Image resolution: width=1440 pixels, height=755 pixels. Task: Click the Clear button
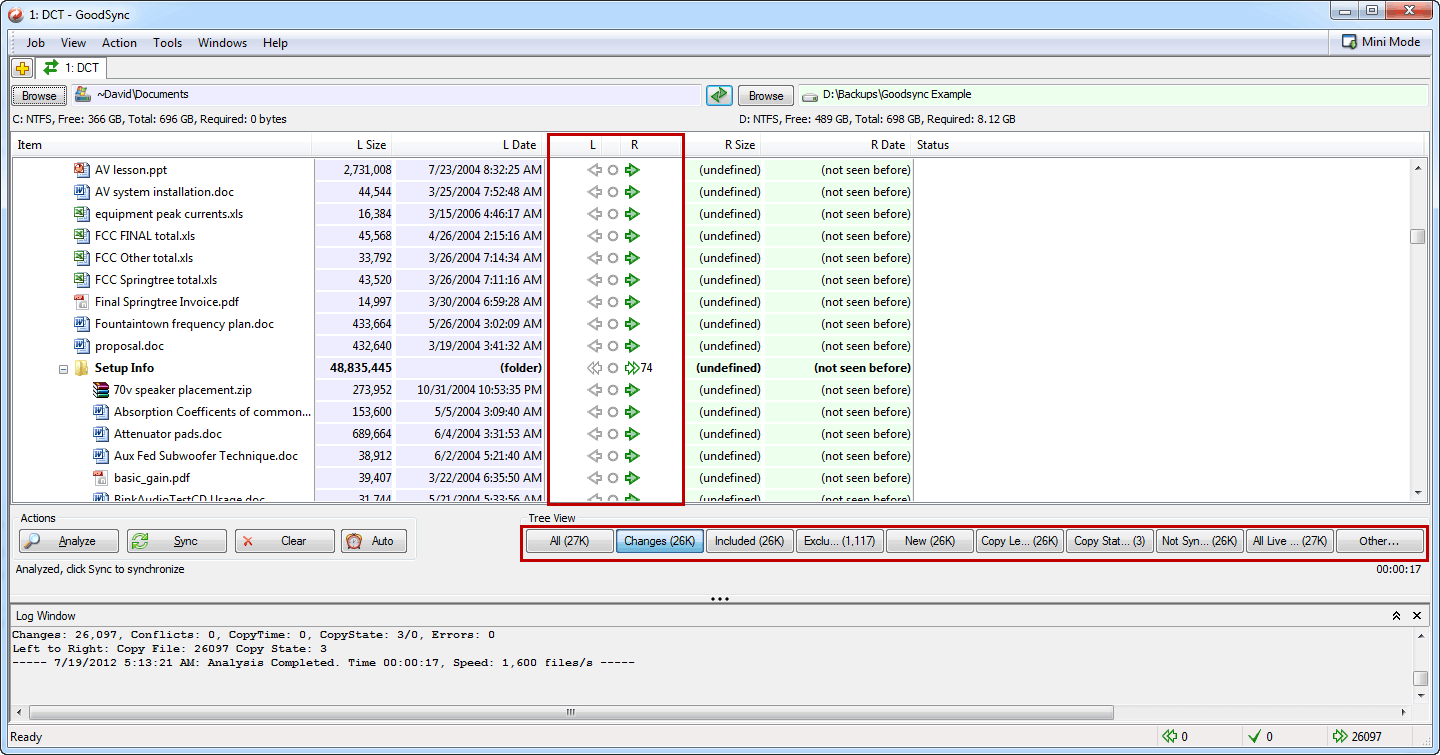click(x=285, y=541)
